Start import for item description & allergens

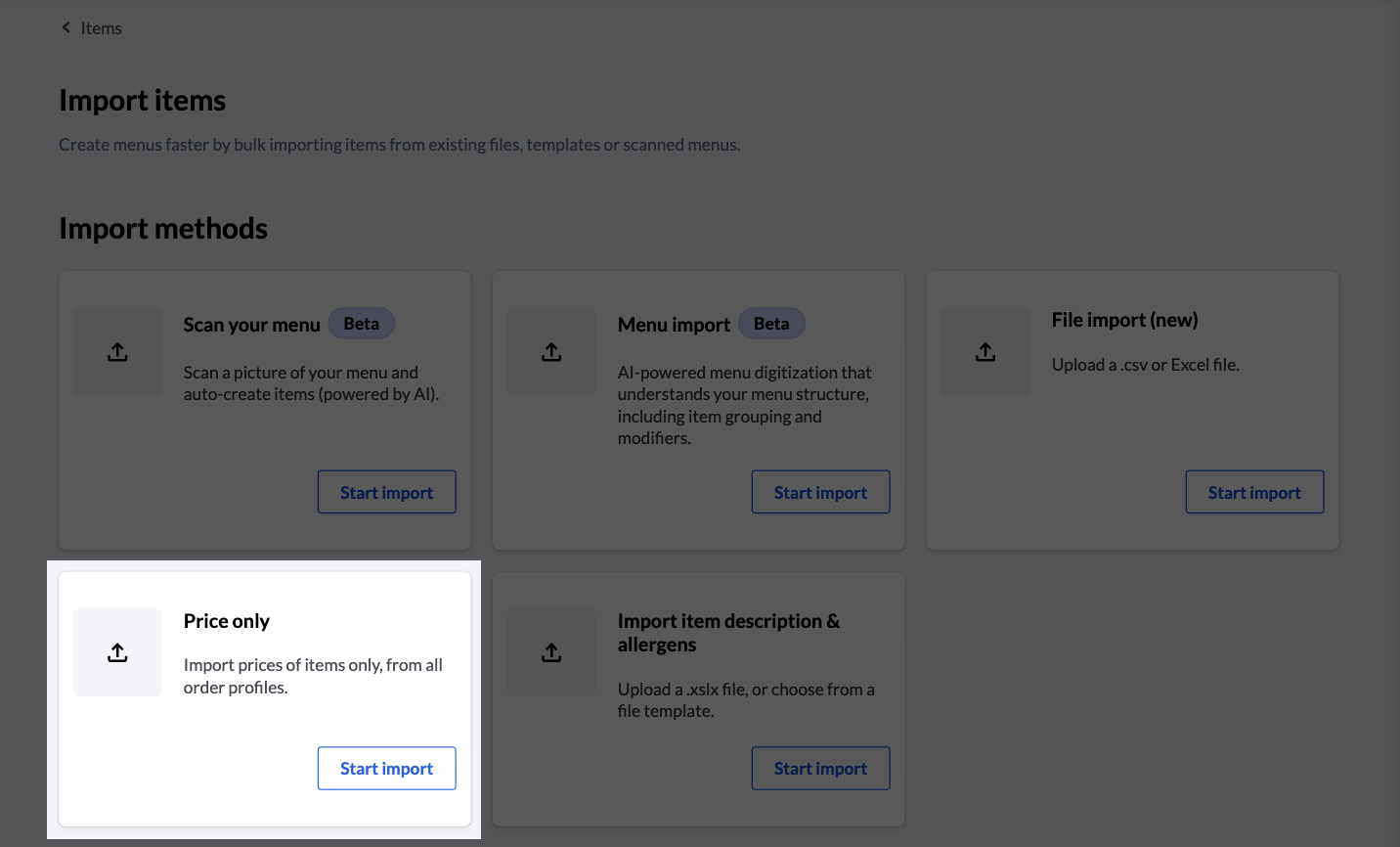820,768
